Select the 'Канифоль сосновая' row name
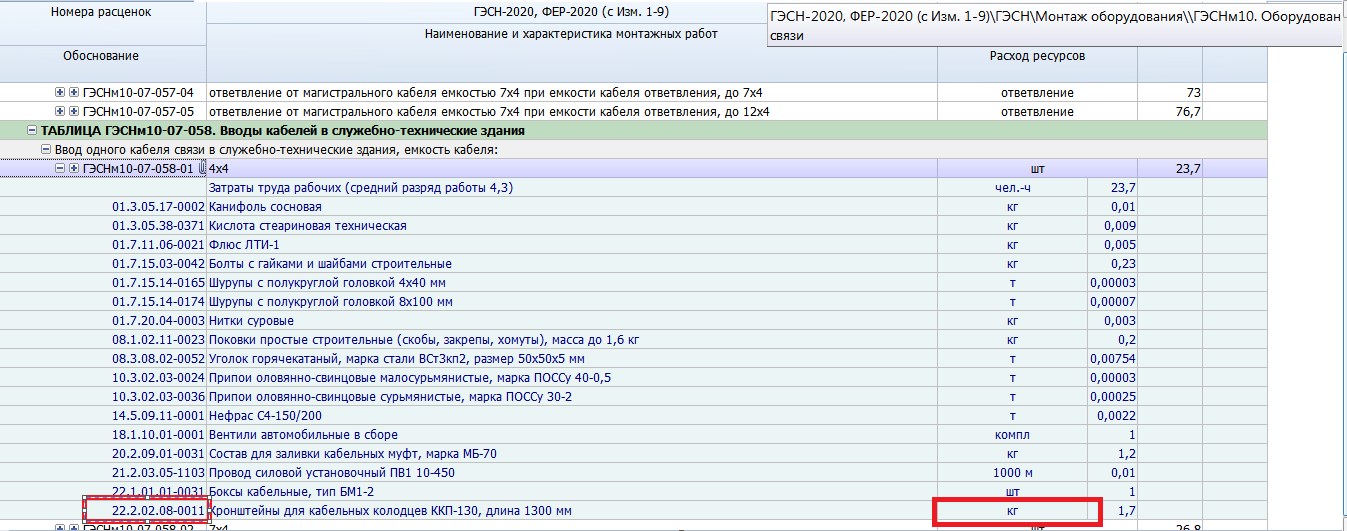1347x531 pixels. [x=264, y=207]
